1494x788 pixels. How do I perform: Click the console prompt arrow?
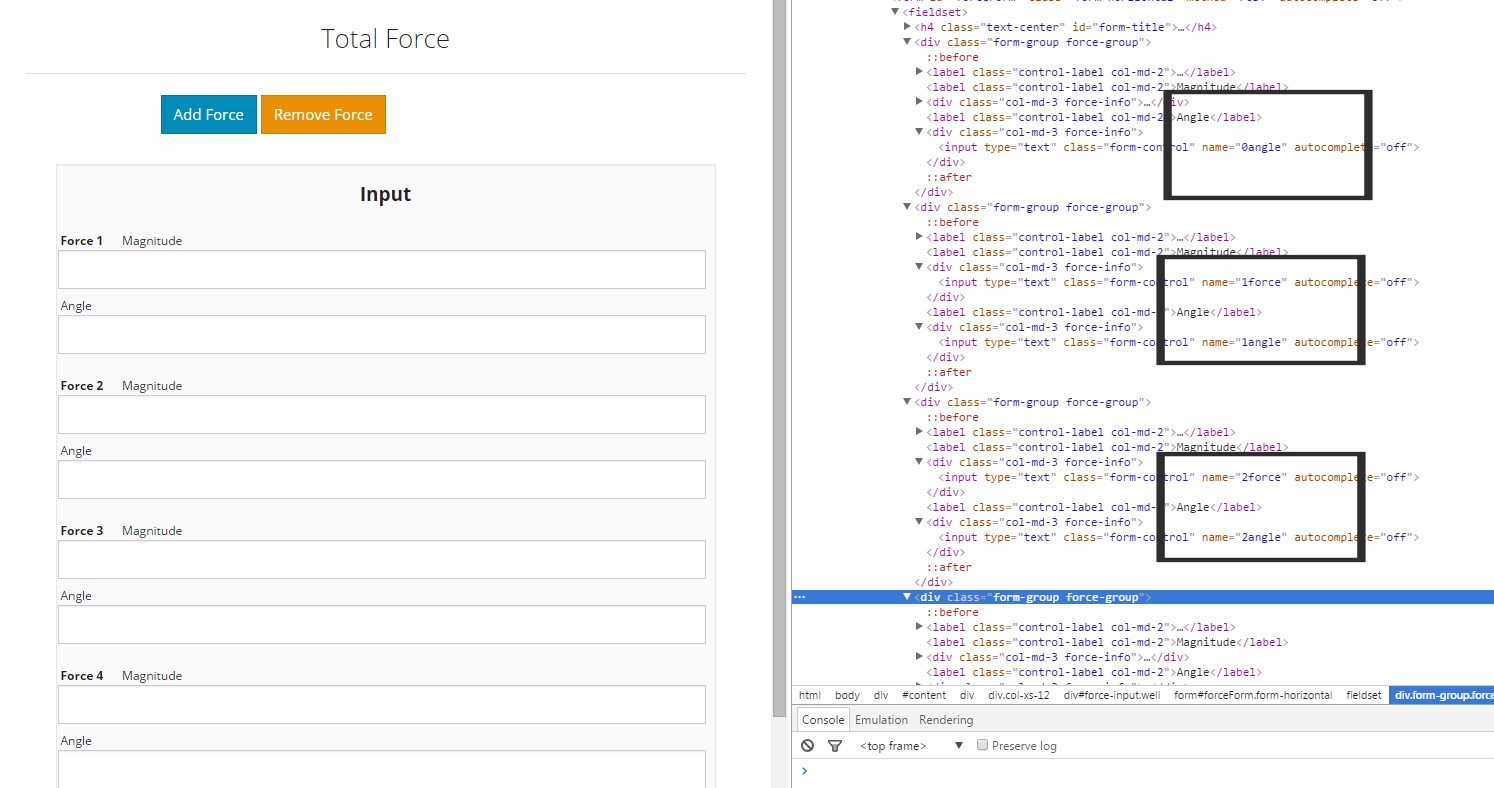[x=805, y=771]
